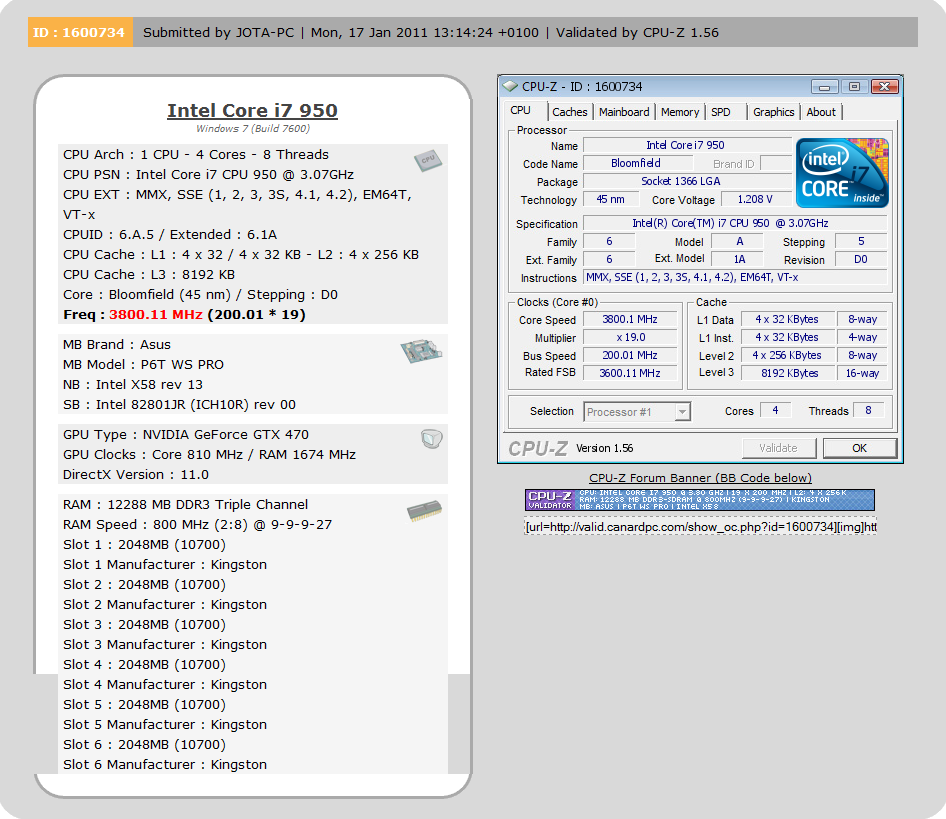Click the MB Model : P6T WS PRO line
This screenshot has height=819, width=946.
point(144,365)
